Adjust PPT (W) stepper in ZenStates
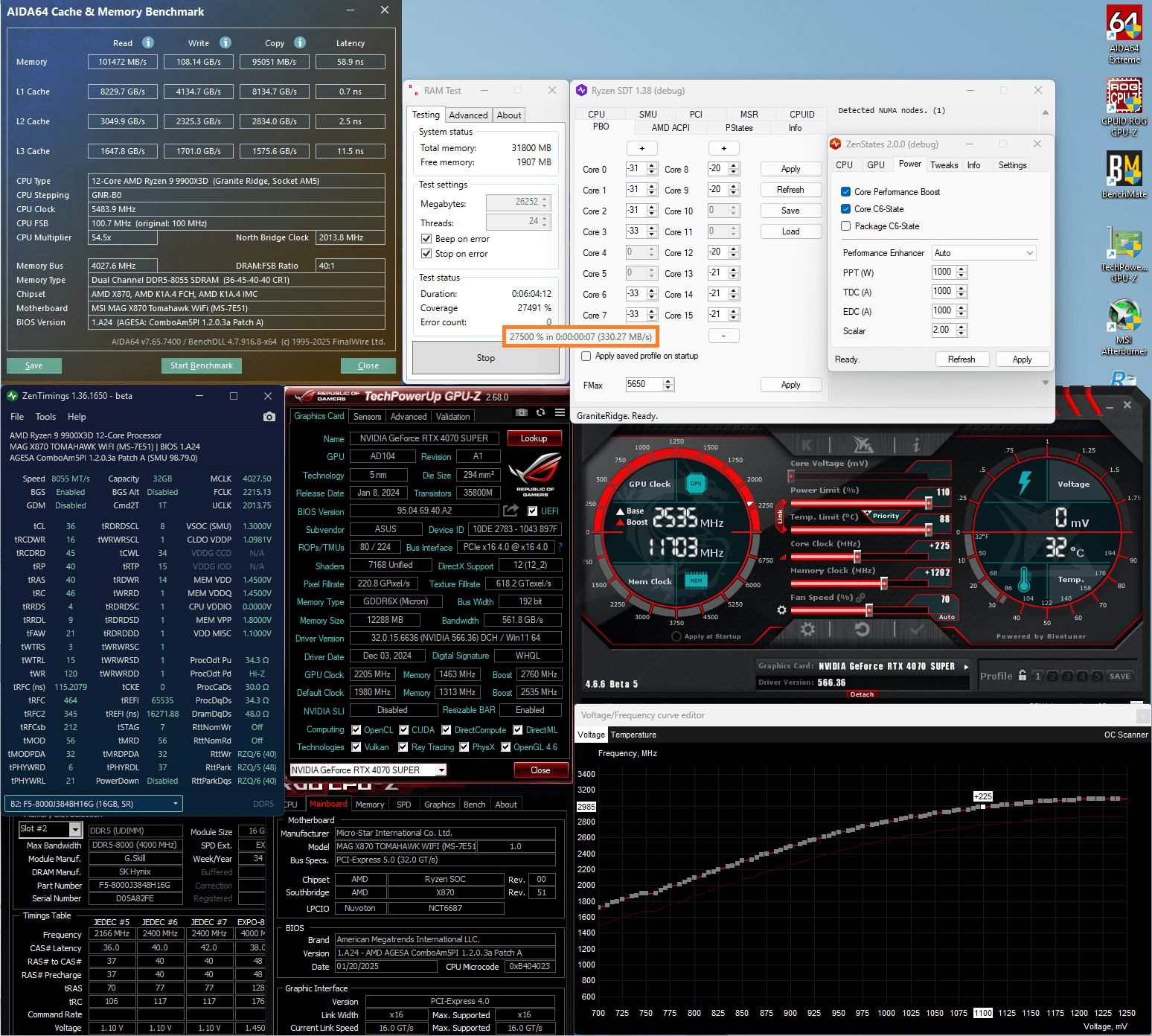This screenshot has width=1152, height=1036. tap(961, 272)
